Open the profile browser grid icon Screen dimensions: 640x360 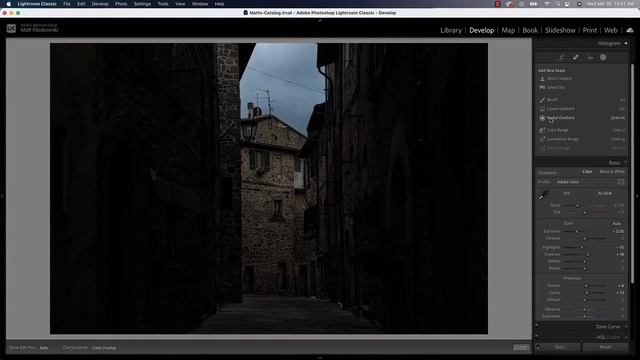(x=620, y=182)
